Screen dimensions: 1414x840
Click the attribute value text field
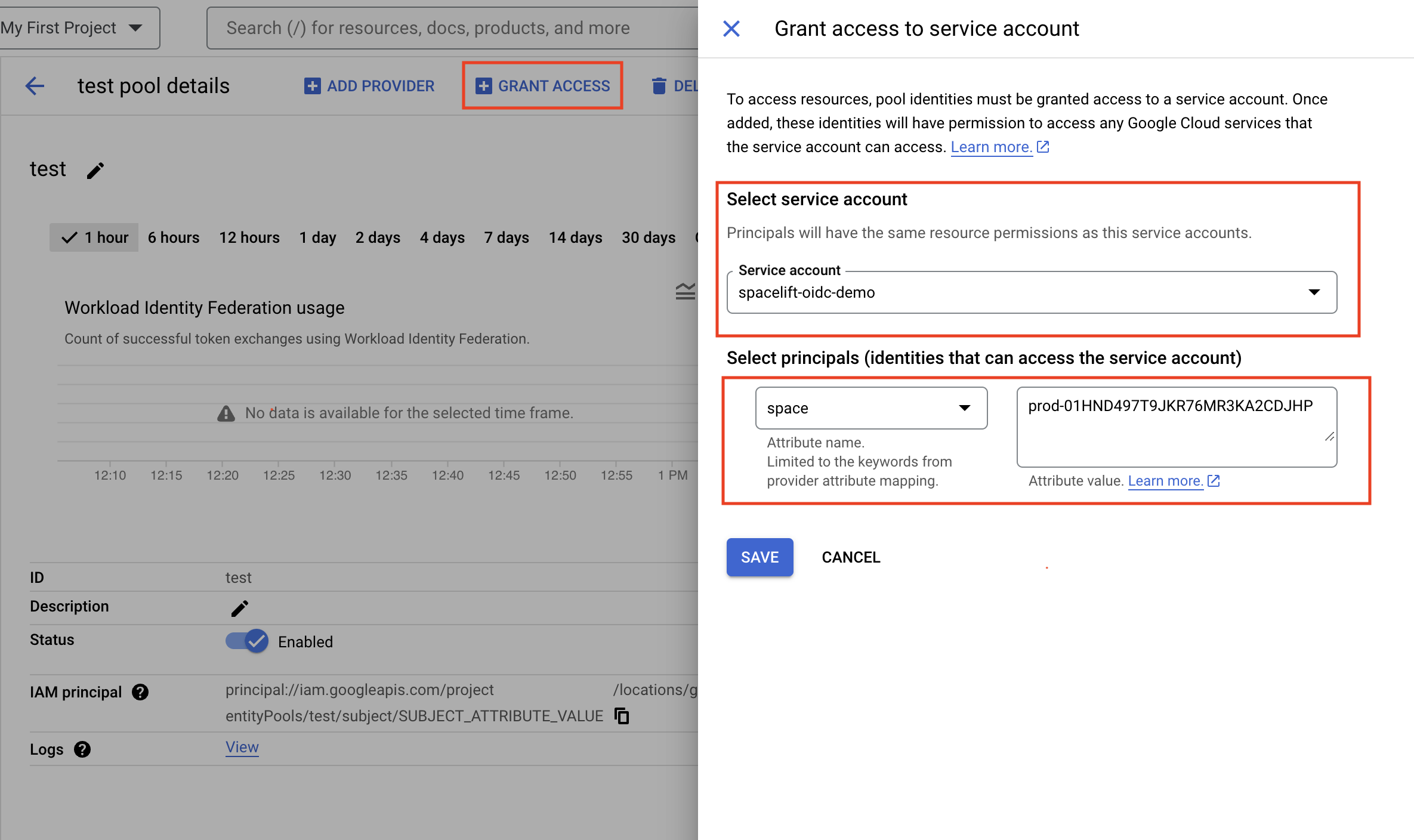pos(1175,427)
